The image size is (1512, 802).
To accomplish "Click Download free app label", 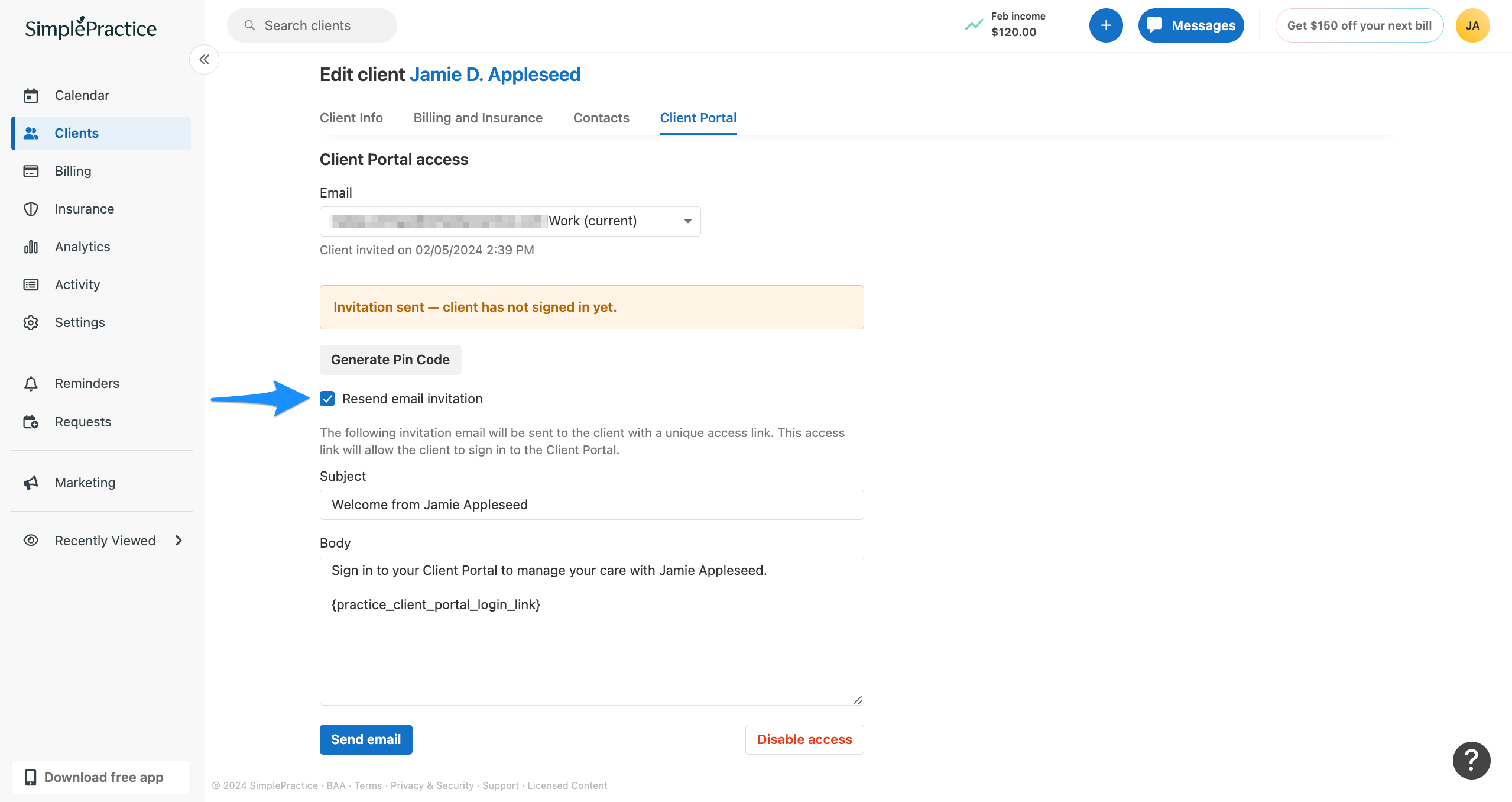I will point(103,777).
